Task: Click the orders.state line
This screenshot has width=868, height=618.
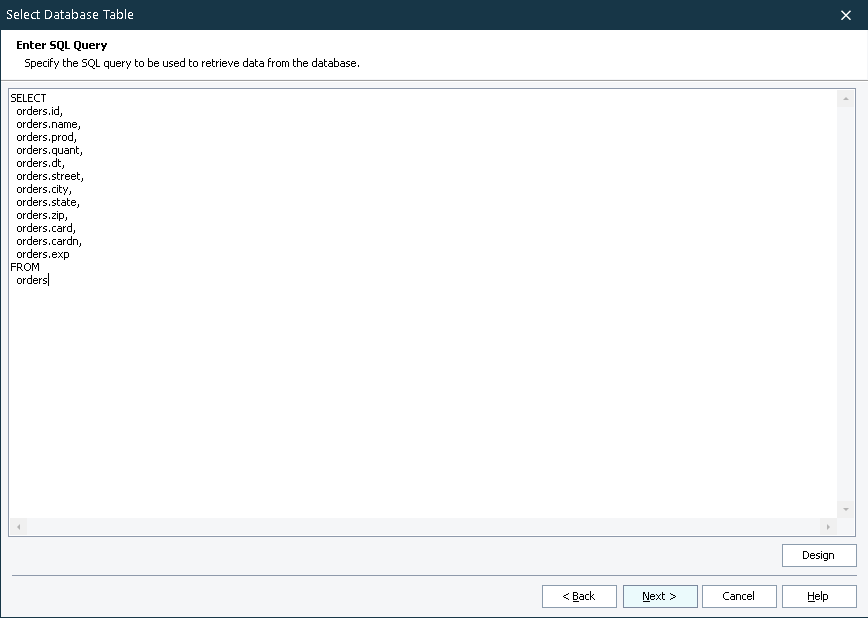Action: pyautogui.click(x=48, y=202)
